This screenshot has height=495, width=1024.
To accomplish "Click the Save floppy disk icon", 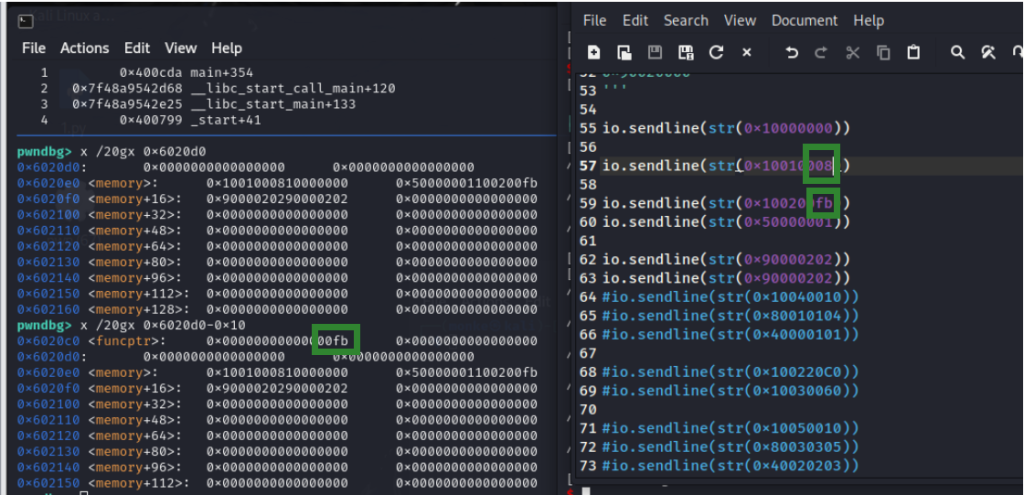I will [655, 53].
